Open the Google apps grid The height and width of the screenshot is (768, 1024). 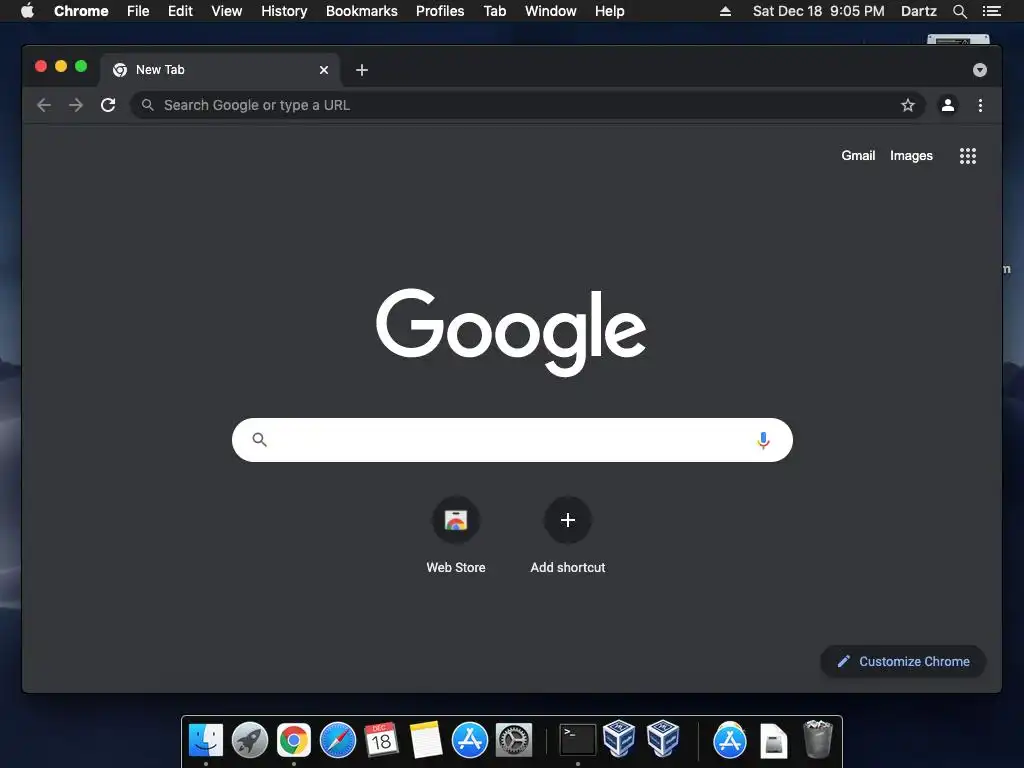[x=968, y=155]
